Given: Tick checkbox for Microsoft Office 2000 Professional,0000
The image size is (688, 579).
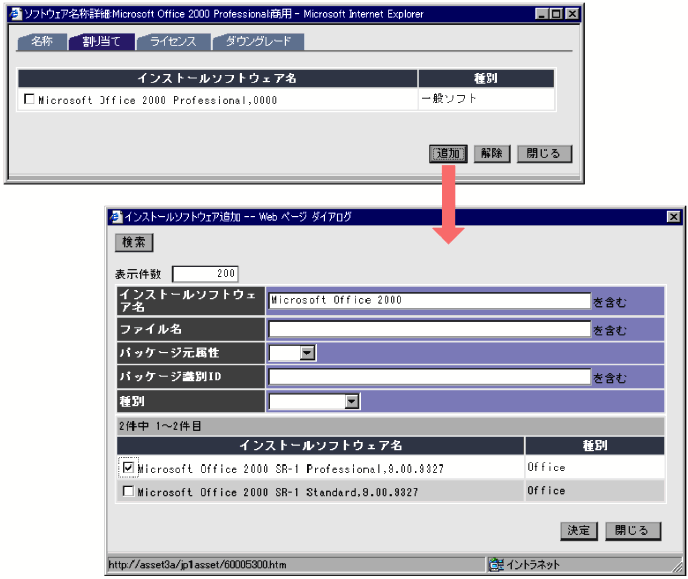Looking at the screenshot, I should click(29, 99).
